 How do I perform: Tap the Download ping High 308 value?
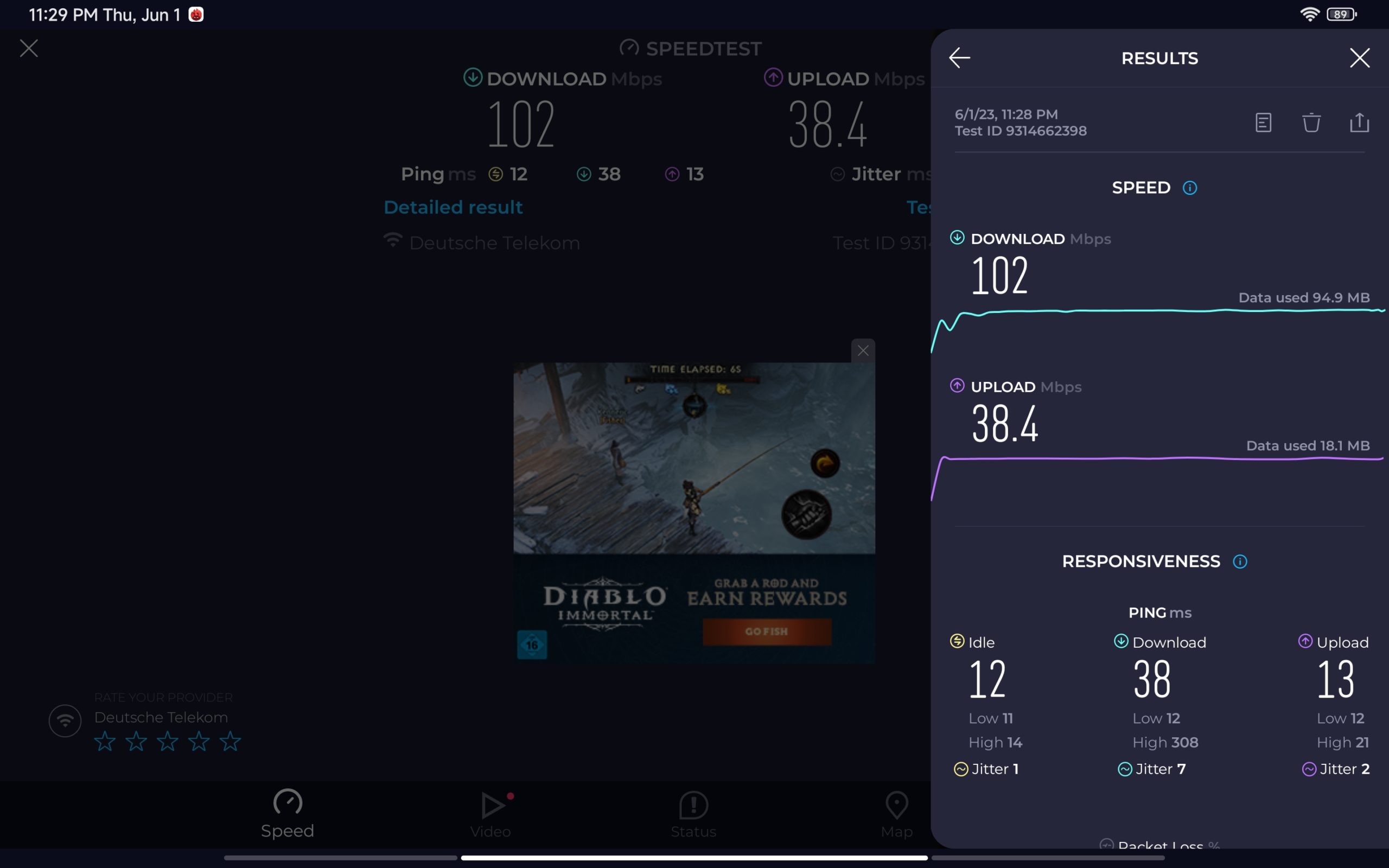(x=1165, y=742)
